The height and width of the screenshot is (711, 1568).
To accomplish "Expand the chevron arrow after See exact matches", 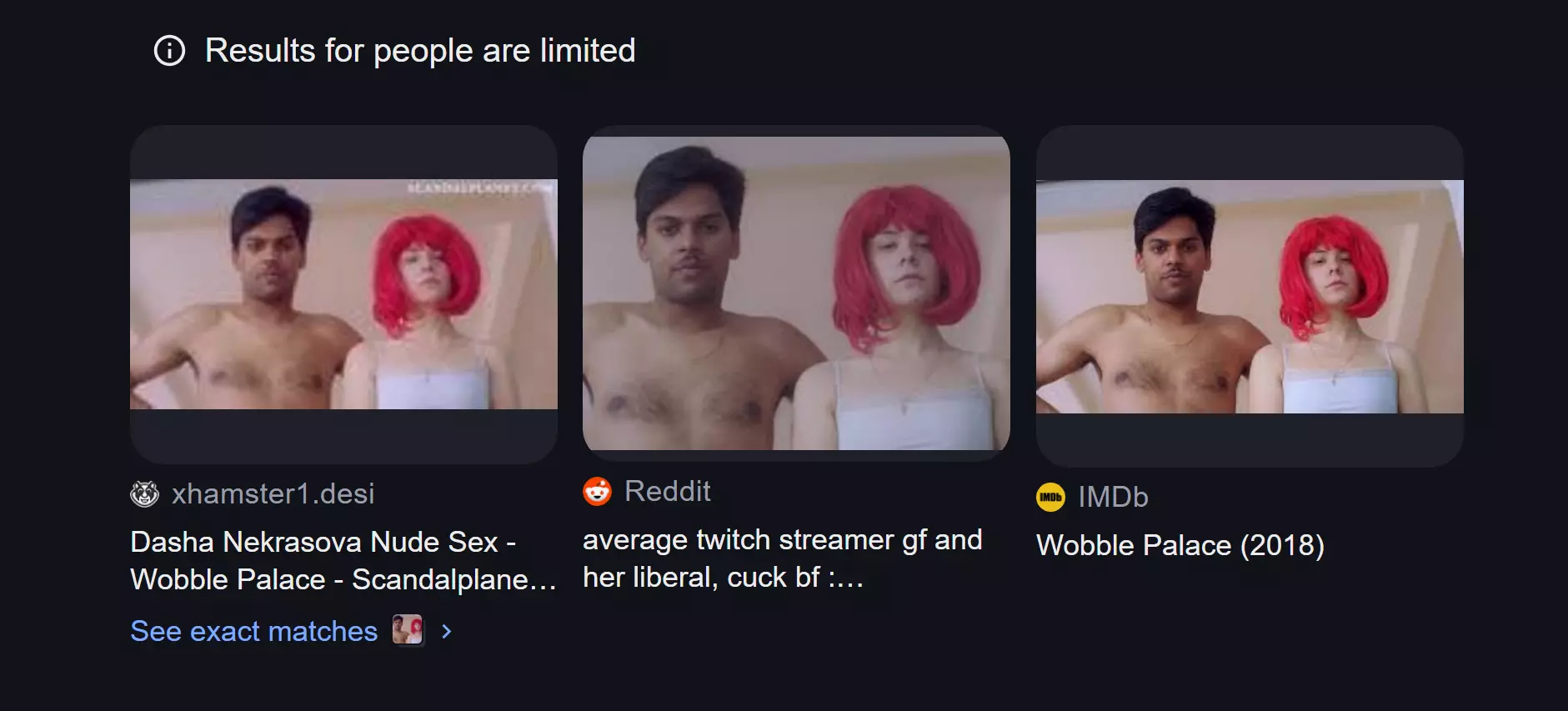I will [x=447, y=632].
